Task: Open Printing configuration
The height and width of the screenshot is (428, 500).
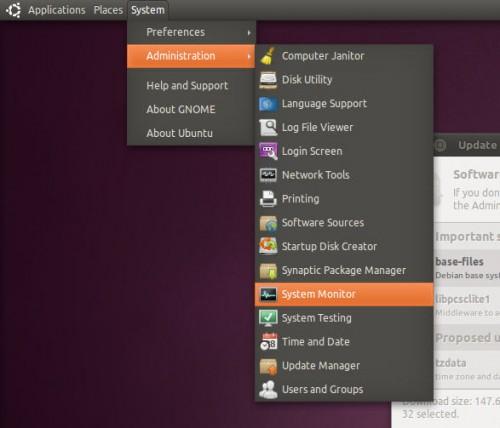Action: click(344, 199)
